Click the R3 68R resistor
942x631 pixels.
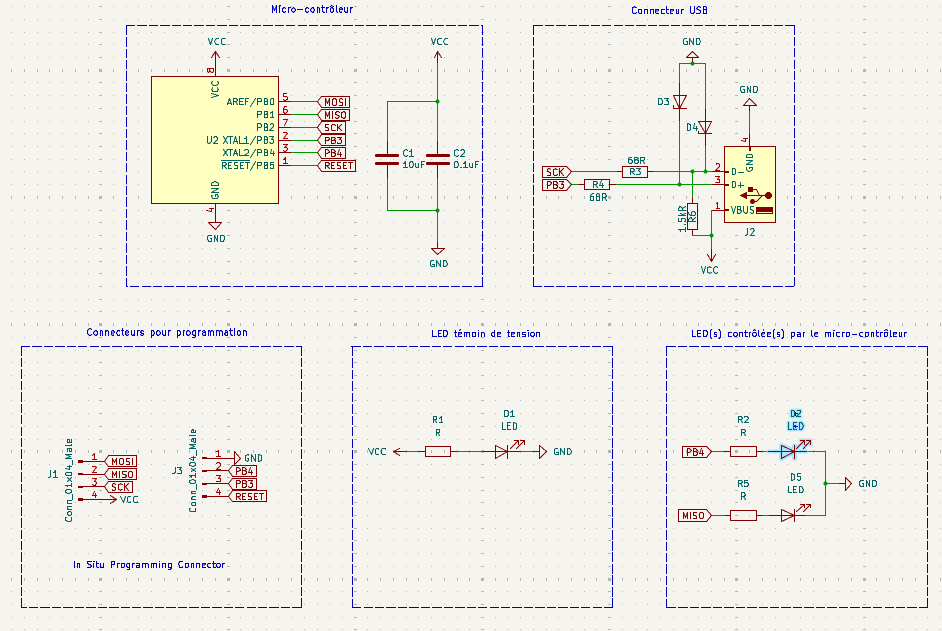point(634,172)
